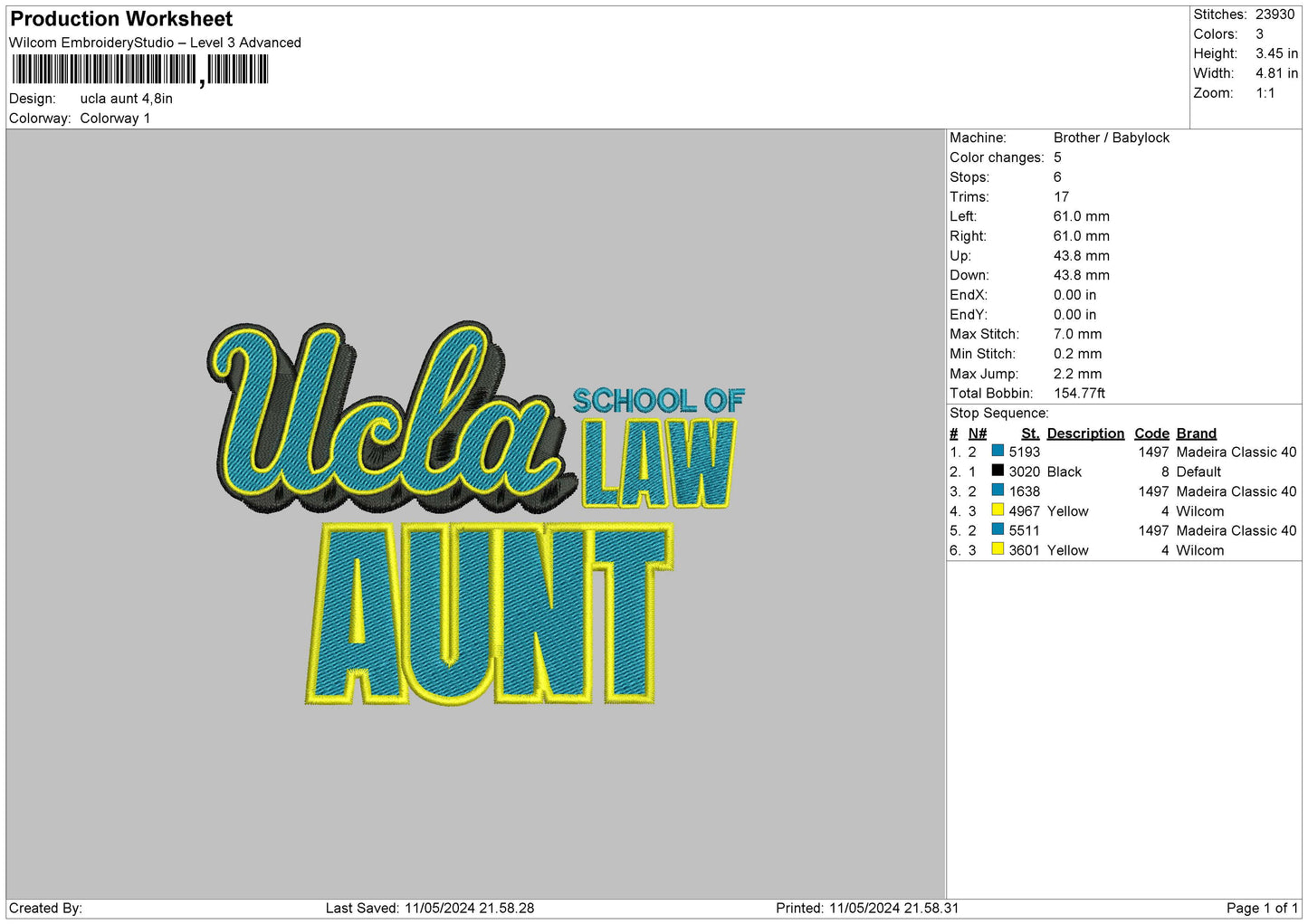
Task: Click the Left value 61.0 mm
Action: pyautogui.click(x=1081, y=216)
